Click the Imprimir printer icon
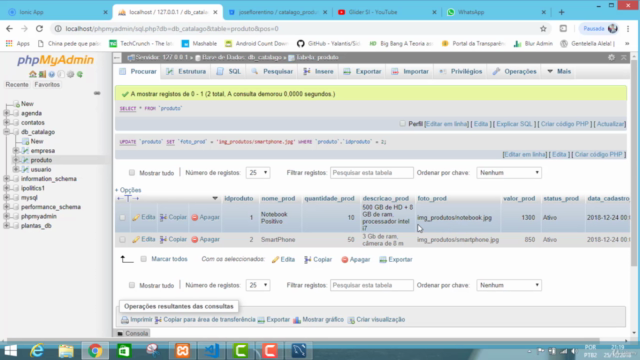640x360 pixels. pos(125,320)
